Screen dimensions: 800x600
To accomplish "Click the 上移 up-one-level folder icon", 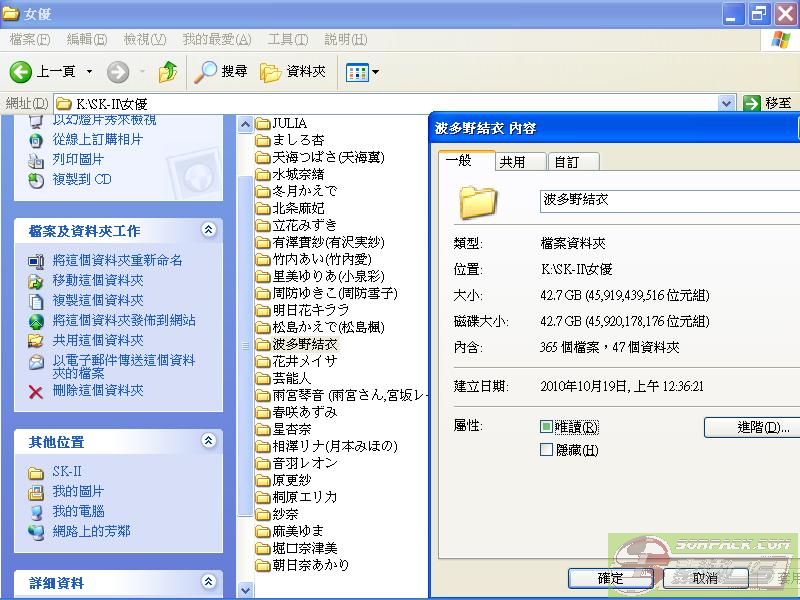I will (167, 71).
